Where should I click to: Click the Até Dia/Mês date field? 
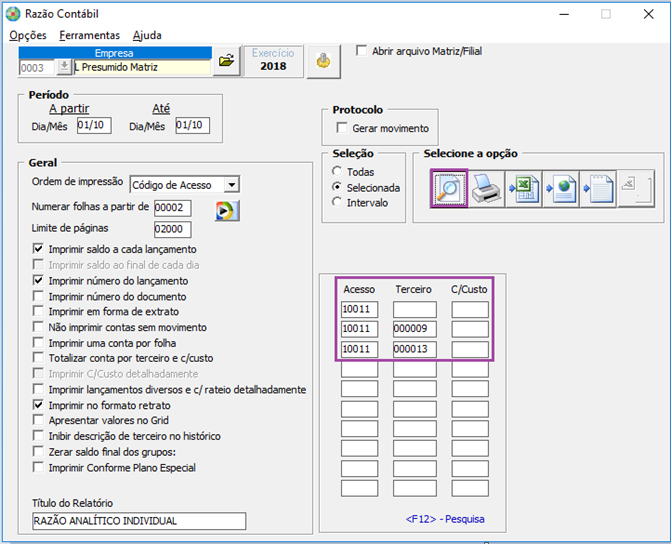click(193, 125)
